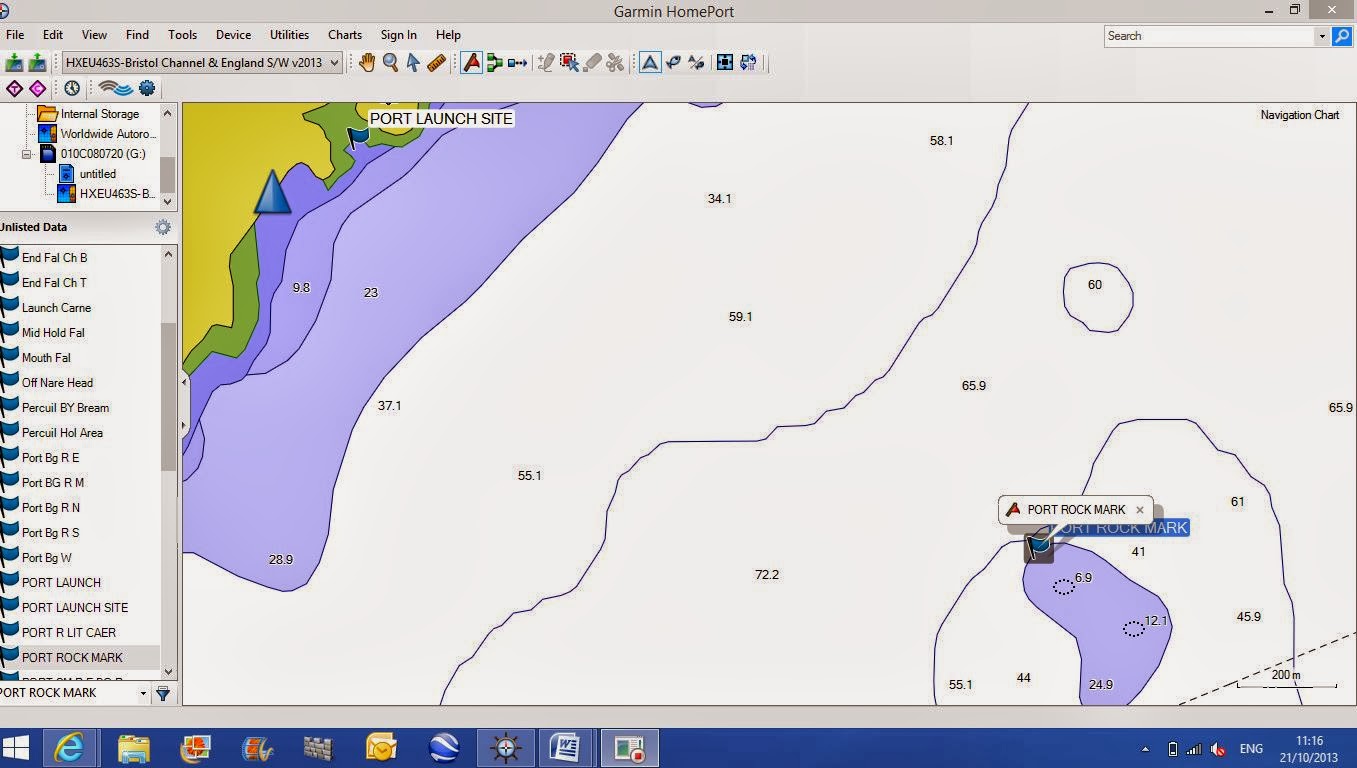Click the blue gear toolbar icon
Viewport: 1357px width, 768px height.
[x=147, y=88]
